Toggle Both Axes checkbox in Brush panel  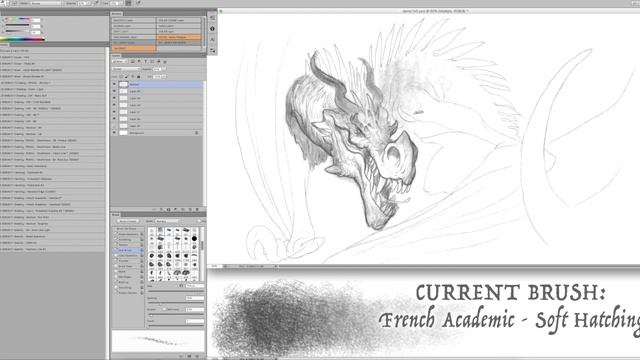tap(164, 309)
